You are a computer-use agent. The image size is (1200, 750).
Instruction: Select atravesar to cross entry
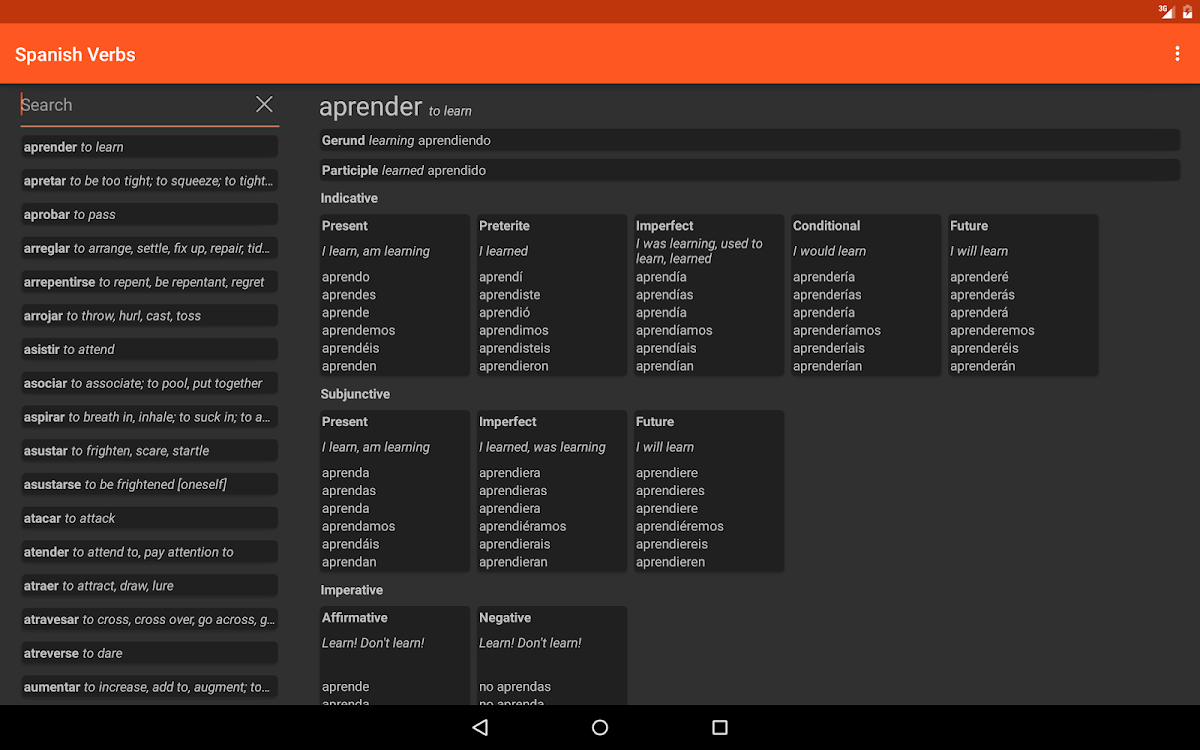[x=149, y=620]
